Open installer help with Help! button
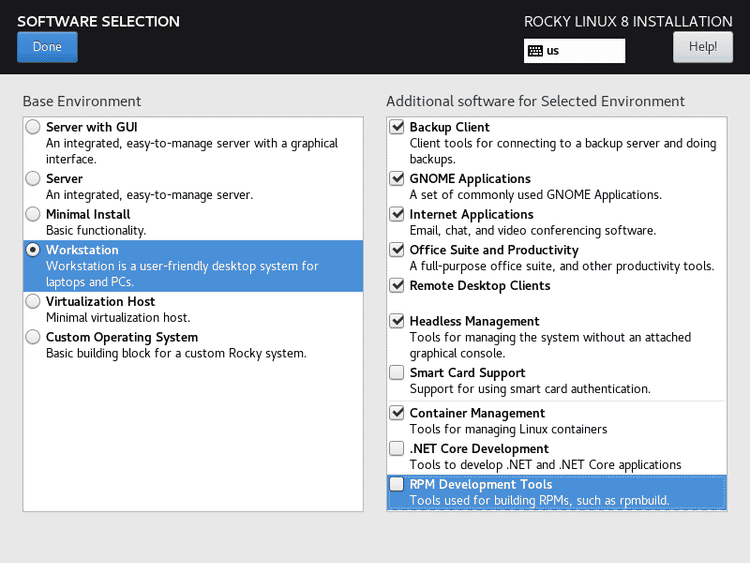The height and width of the screenshot is (563, 750). click(702, 47)
